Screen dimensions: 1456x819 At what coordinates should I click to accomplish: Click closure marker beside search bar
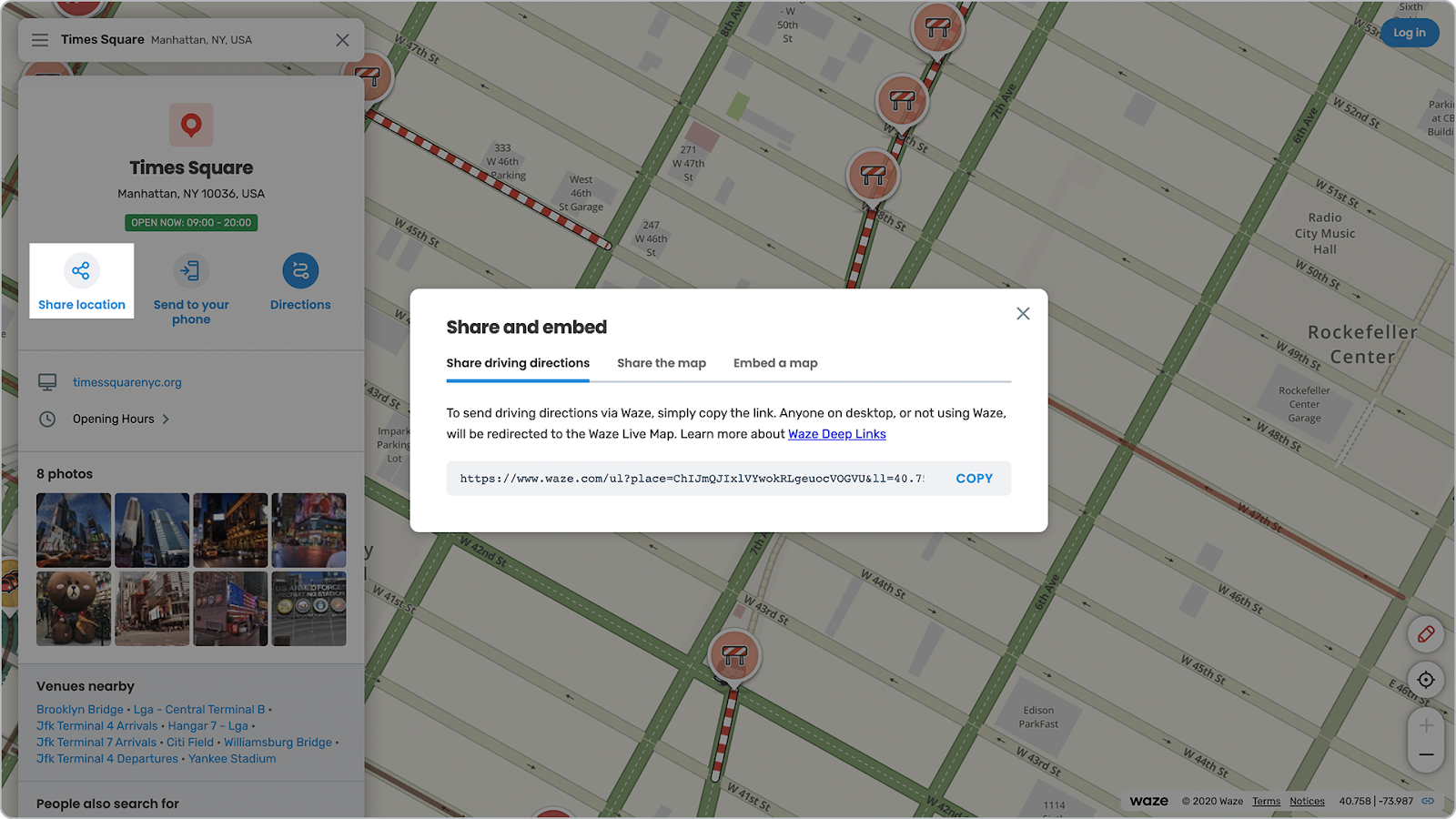(369, 76)
